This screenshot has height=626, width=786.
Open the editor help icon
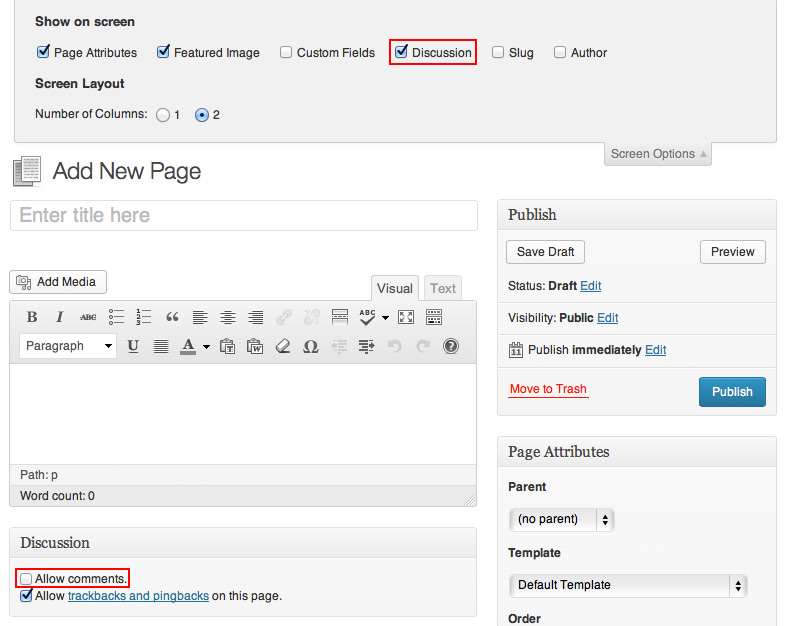click(x=451, y=346)
